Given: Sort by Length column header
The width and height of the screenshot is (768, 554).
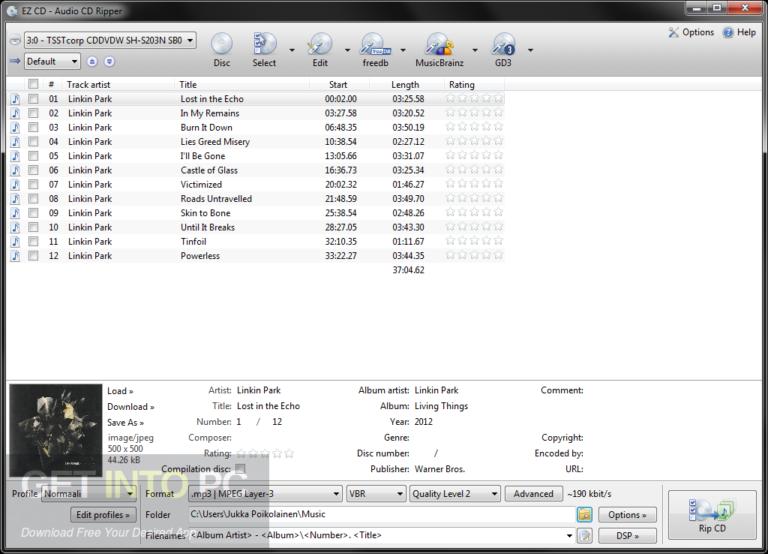Looking at the screenshot, I should click(x=405, y=84).
